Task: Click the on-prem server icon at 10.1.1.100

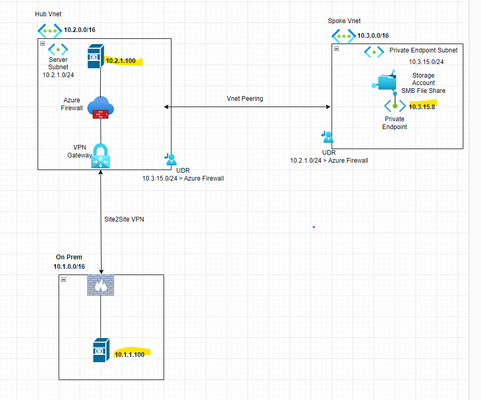Action: pos(101,350)
